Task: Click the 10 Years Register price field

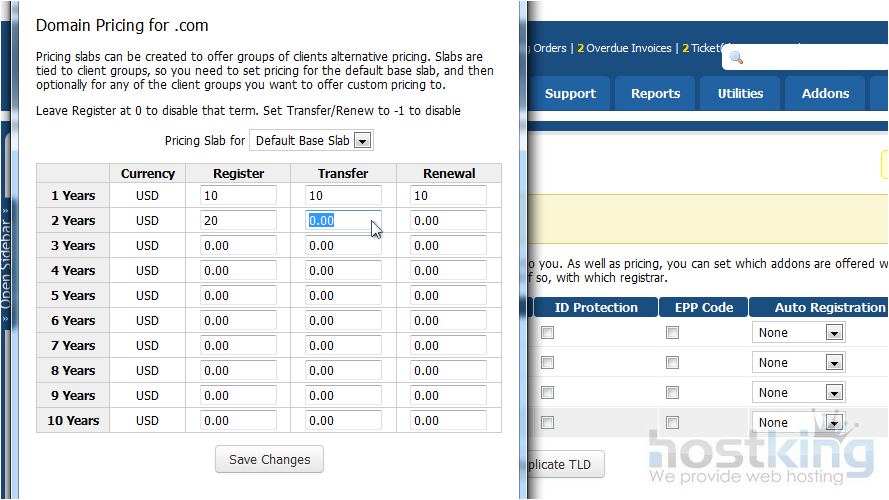Action: tap(238, 421)
